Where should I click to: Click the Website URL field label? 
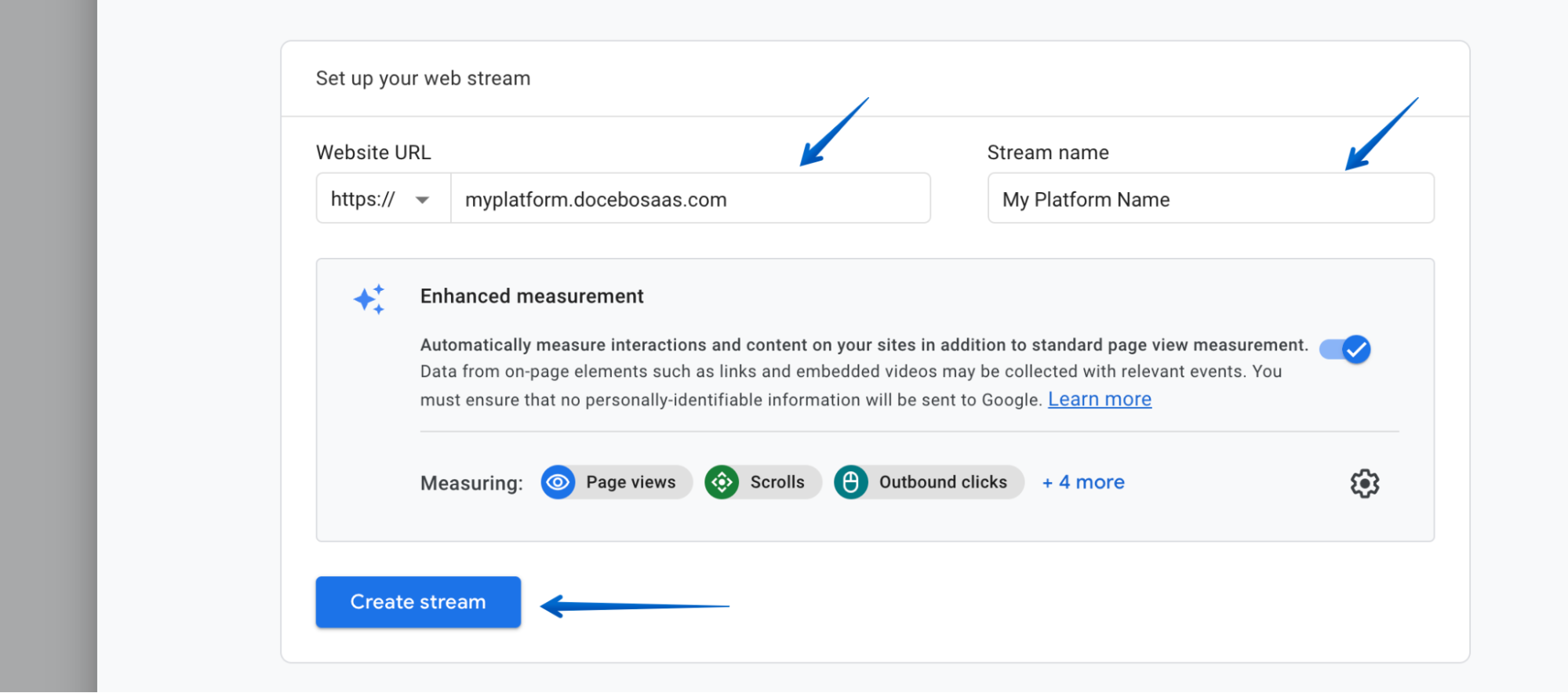tap(373, 153)
